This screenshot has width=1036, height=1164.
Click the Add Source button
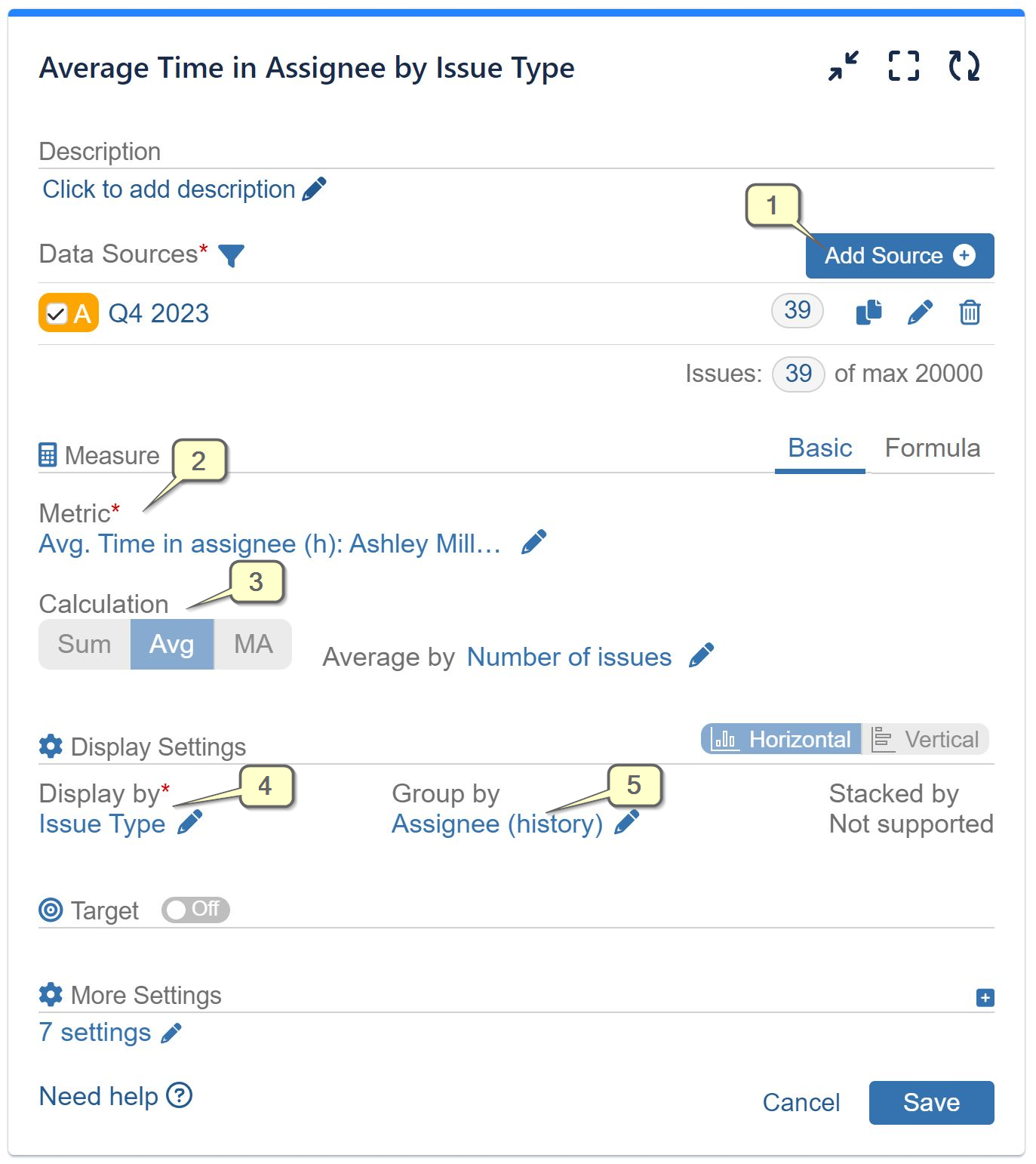coord(899,255)
